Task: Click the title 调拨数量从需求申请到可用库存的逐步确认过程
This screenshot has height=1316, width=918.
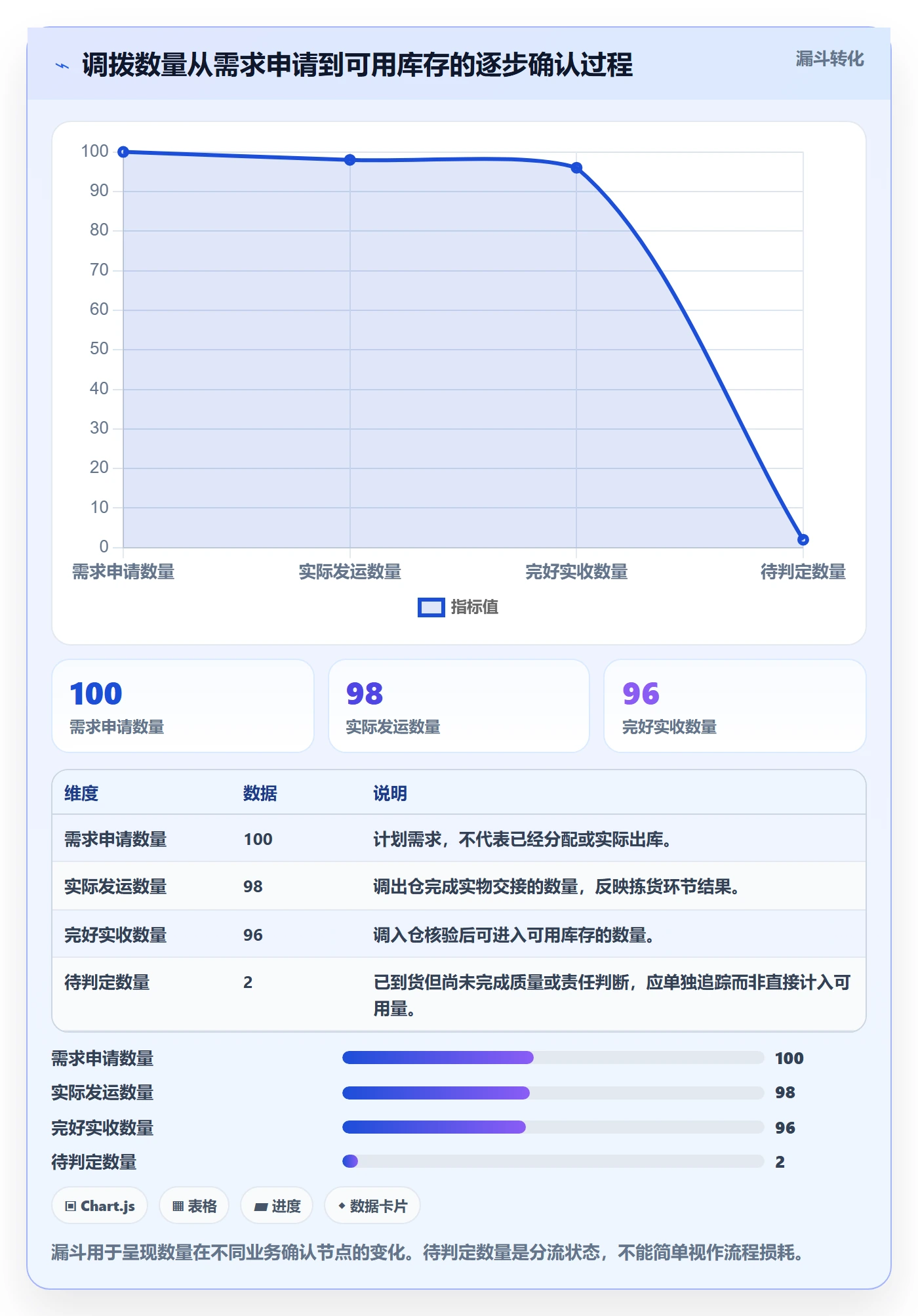Action: (357, 65)
